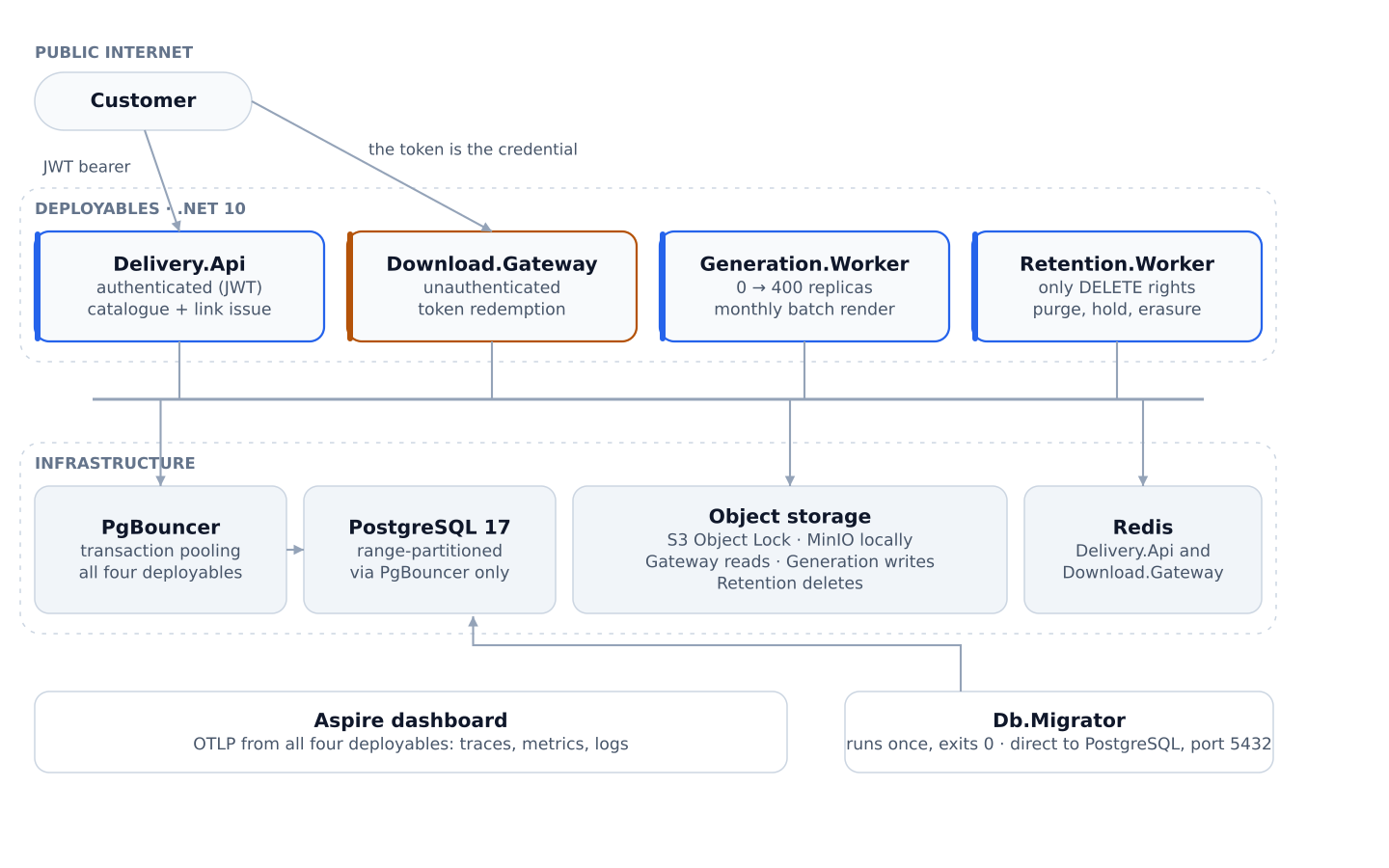Image resolution: width=1389 pixels, height=868 pixels.
Task: Click 'only DELETE rights' text
Action: pos(1117,287)
